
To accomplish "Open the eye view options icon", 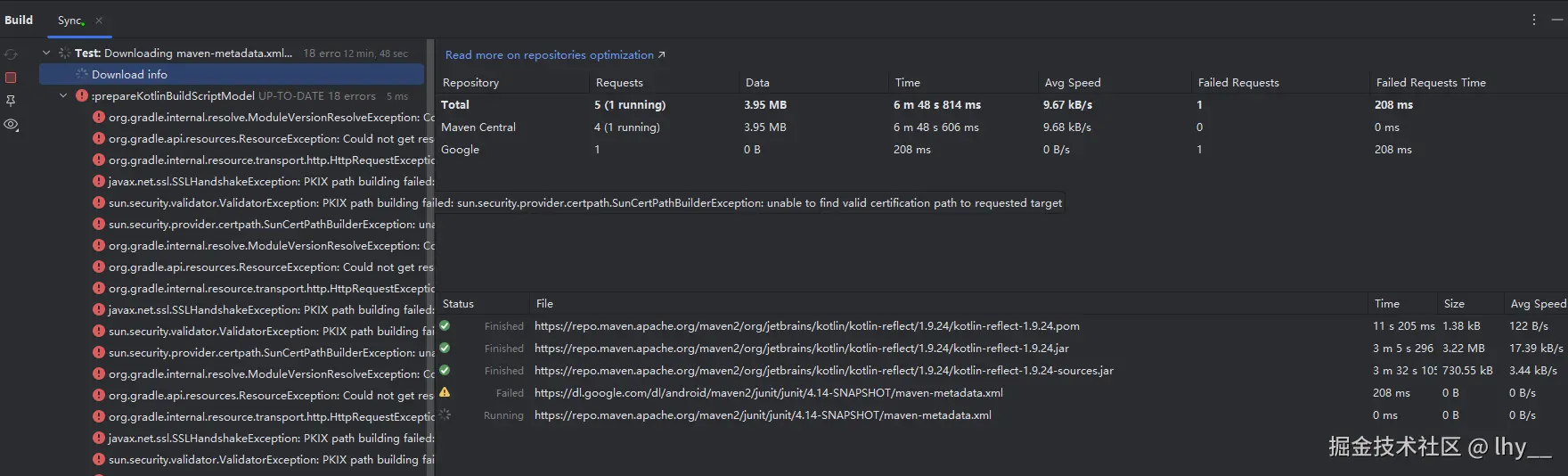I will point(11,125).
